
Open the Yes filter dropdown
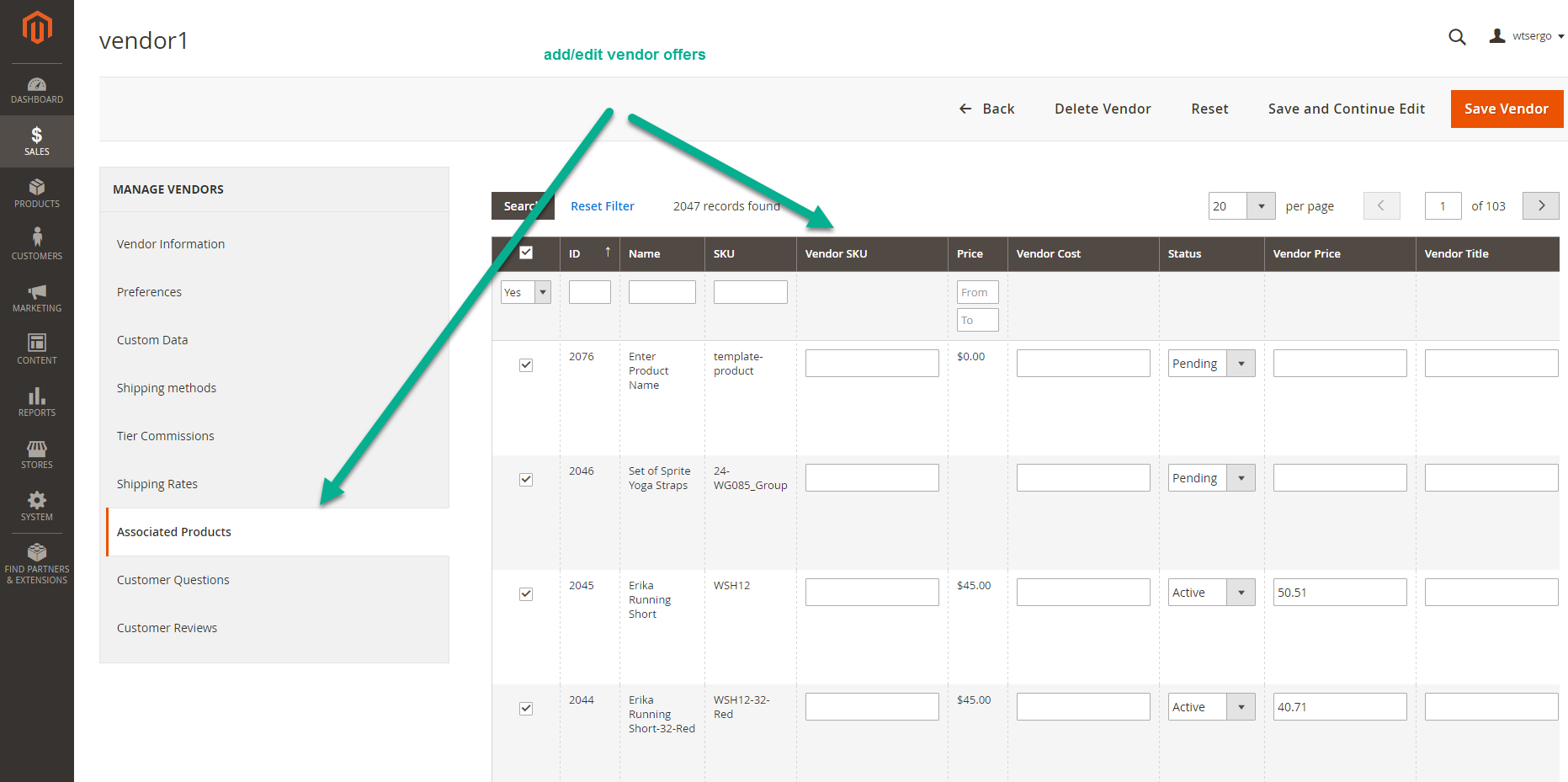(x=526, y=292)
